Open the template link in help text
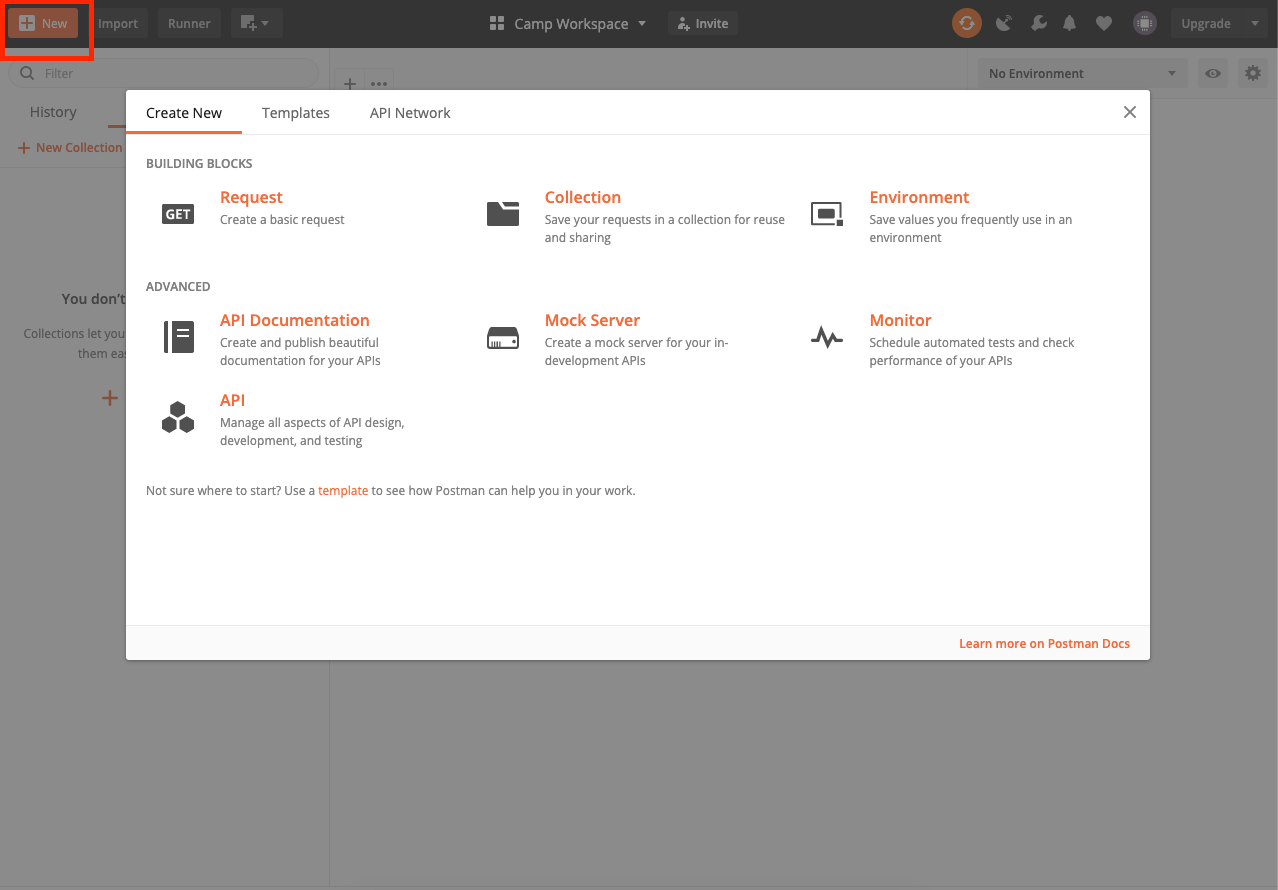The width and height of the screenshot is (1278, 890). click(x=343, y=491)
